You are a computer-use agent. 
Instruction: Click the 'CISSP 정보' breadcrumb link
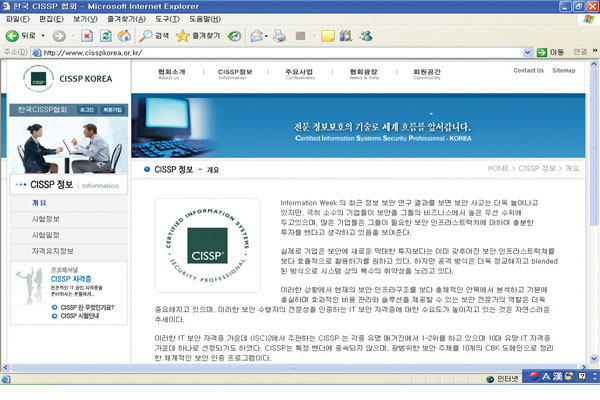[537, 168]
